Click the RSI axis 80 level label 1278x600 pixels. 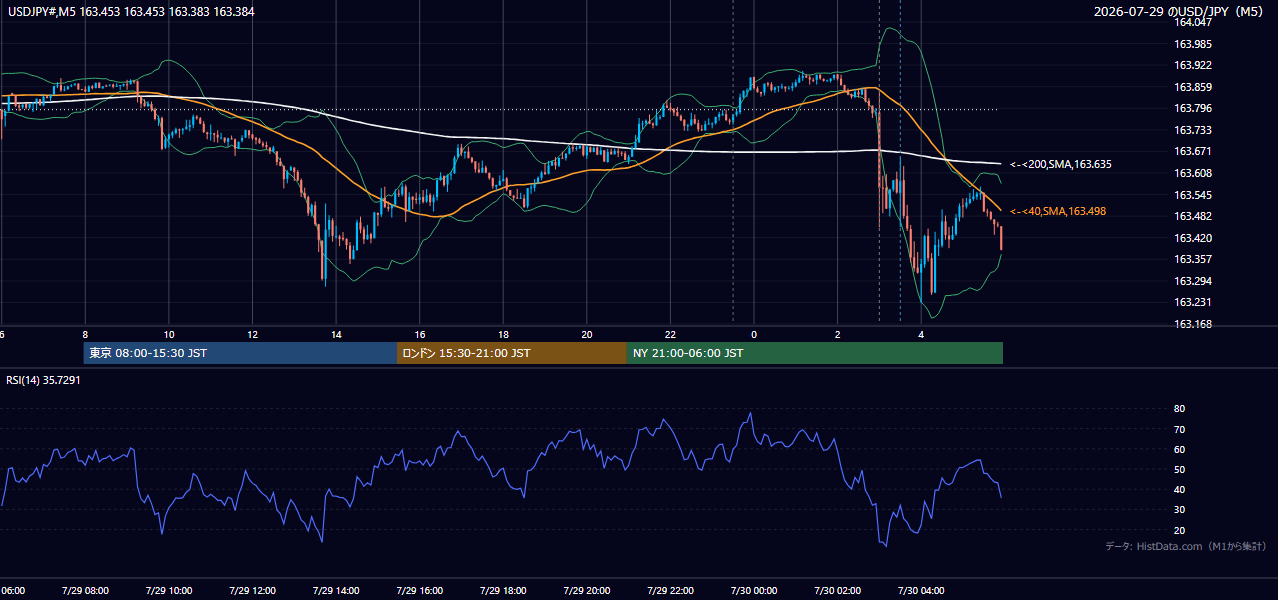click(1179, 409)
